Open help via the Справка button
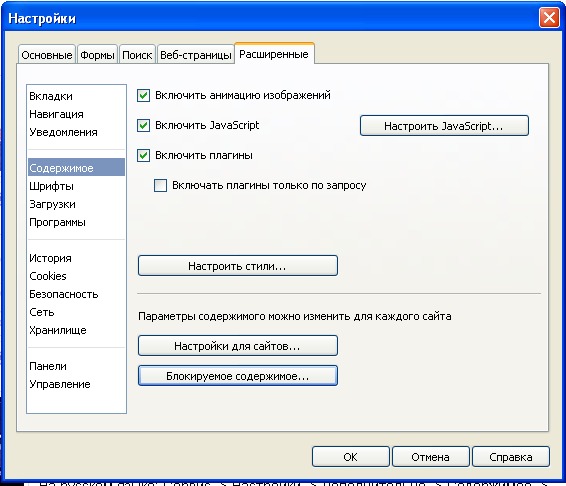Viewport: 566px width, 486px height. 511,457
